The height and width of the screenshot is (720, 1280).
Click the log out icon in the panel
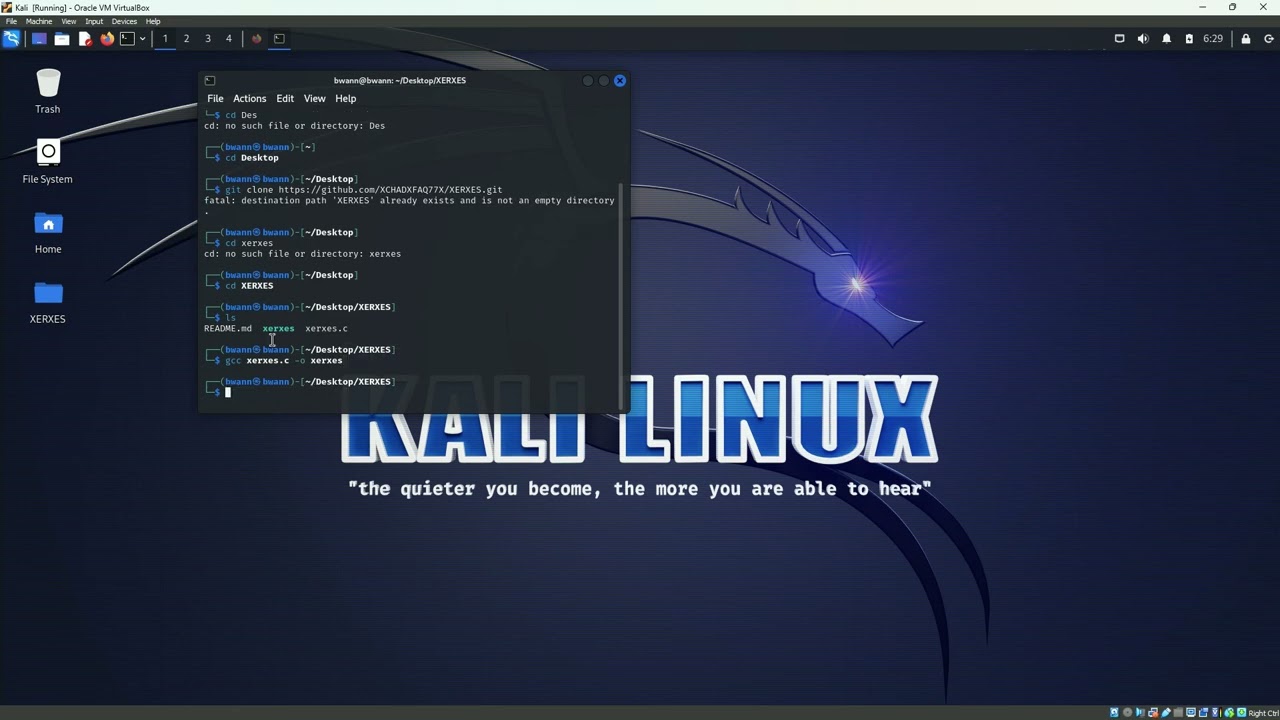[1268, 39]
